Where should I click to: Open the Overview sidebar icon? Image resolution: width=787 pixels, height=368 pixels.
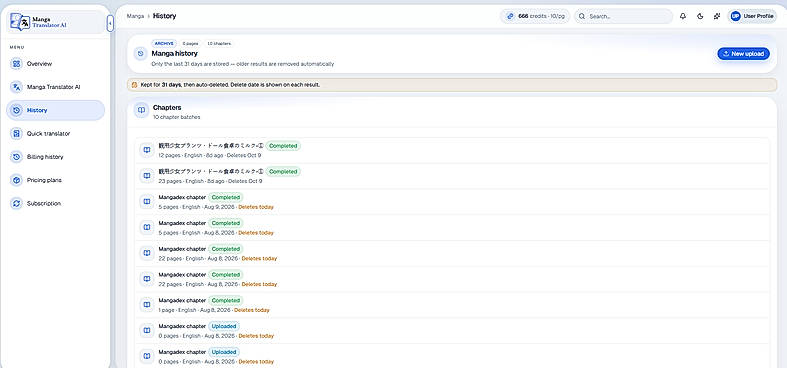[17, 64]
